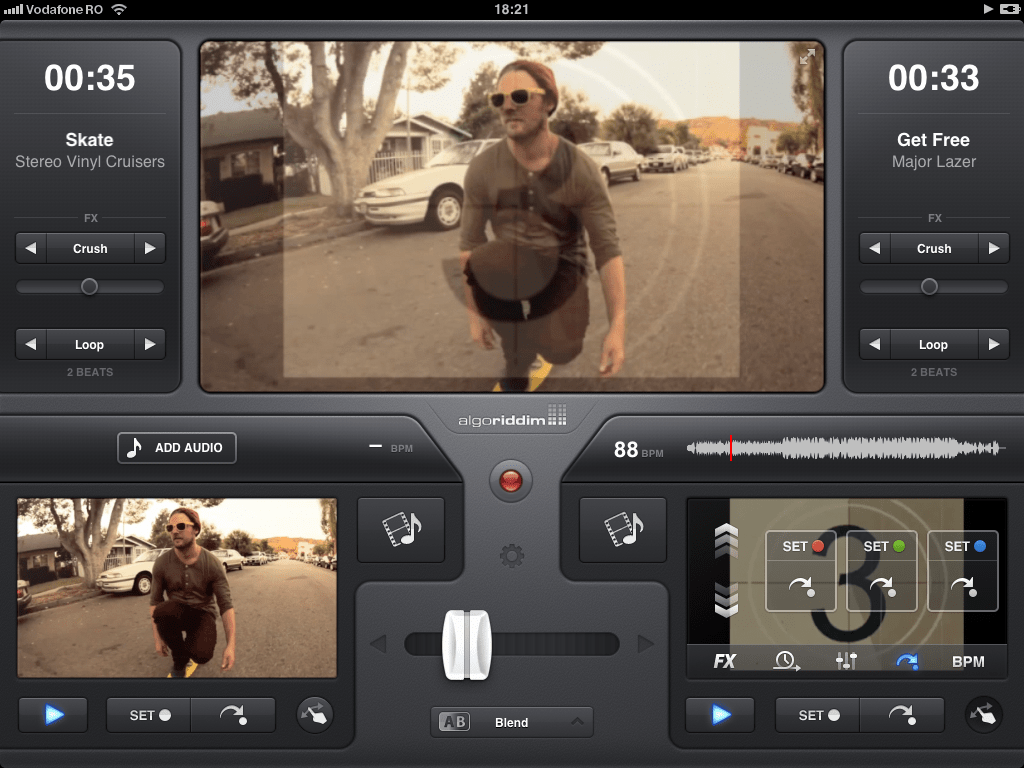Move the crossfader handle
This screenshot has width=1024, height=768.
point(466,645)
